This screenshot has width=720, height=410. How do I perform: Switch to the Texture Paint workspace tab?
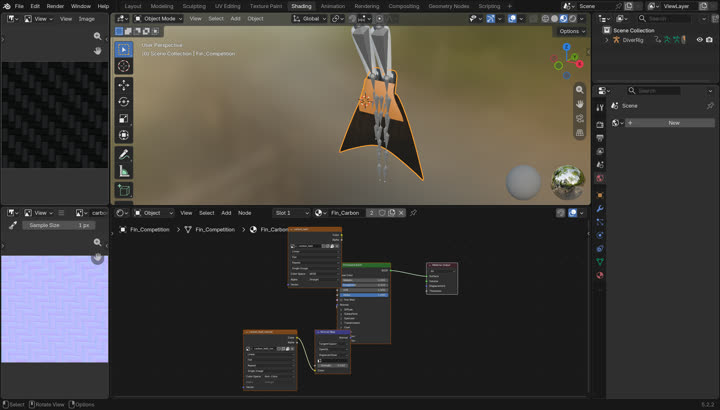266,6
